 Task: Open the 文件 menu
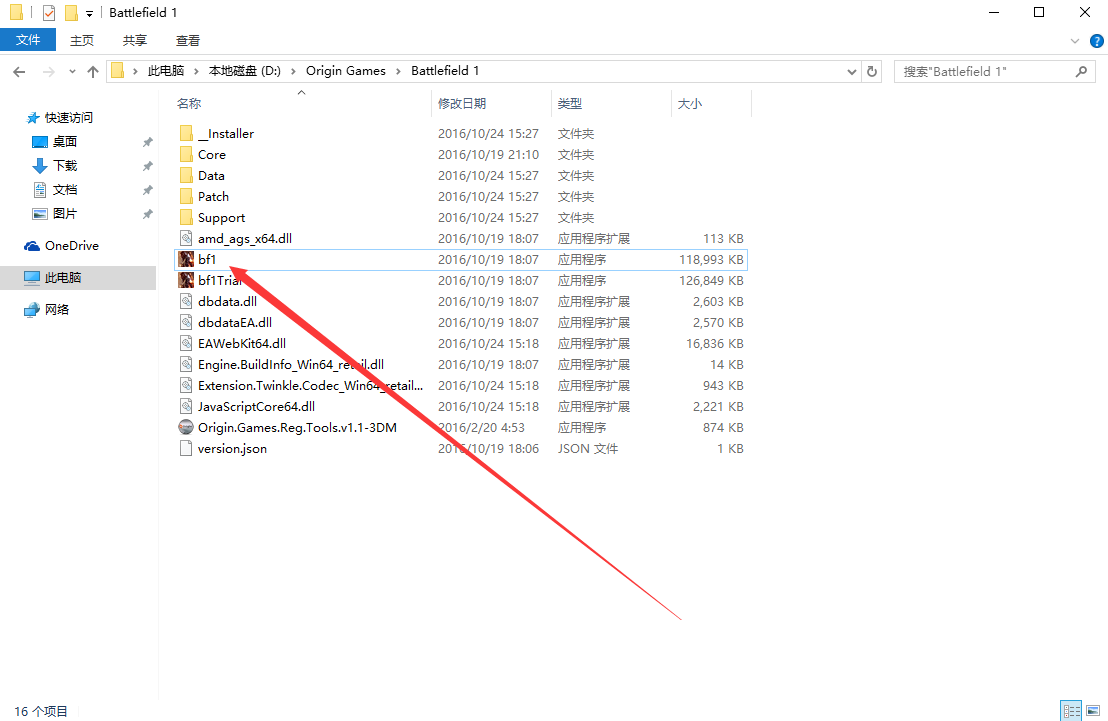point(28,40)
